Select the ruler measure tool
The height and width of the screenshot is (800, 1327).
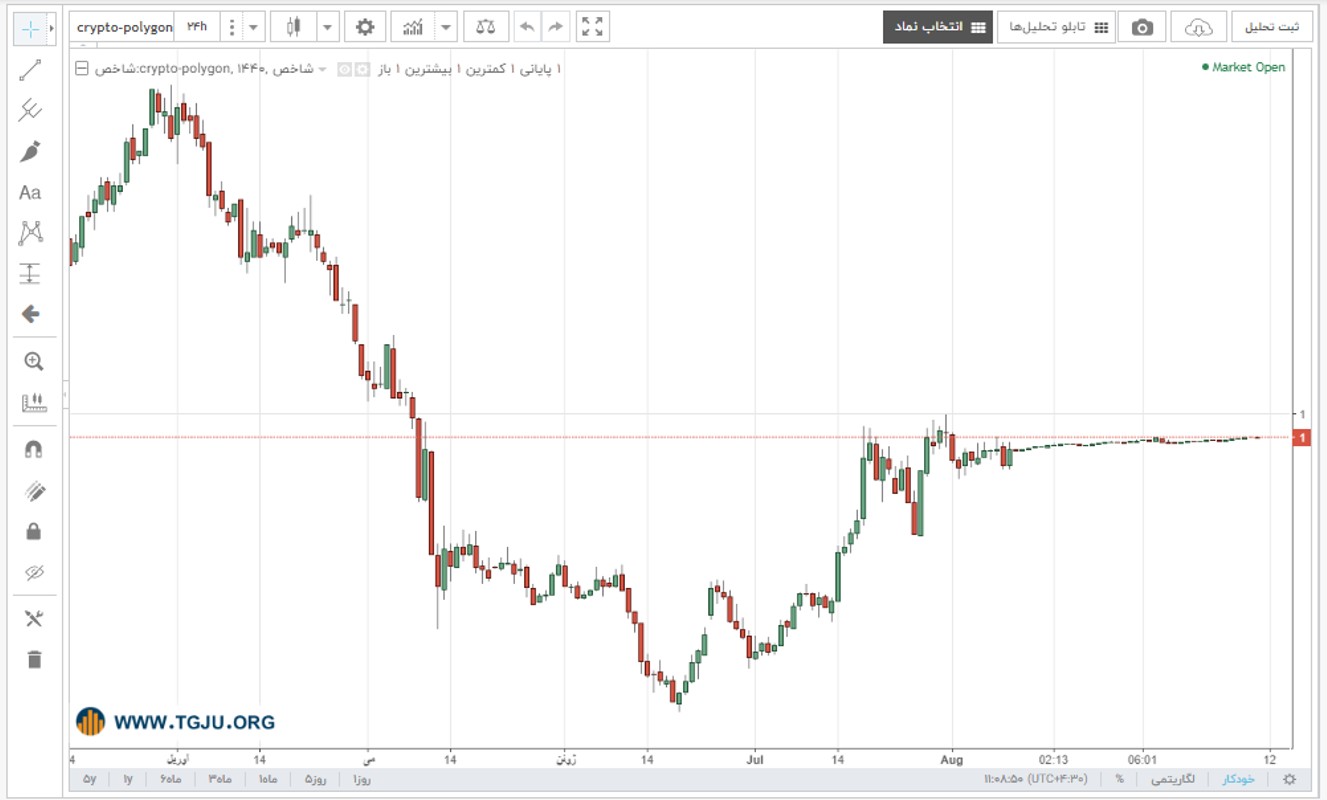[x=34, y=403]
